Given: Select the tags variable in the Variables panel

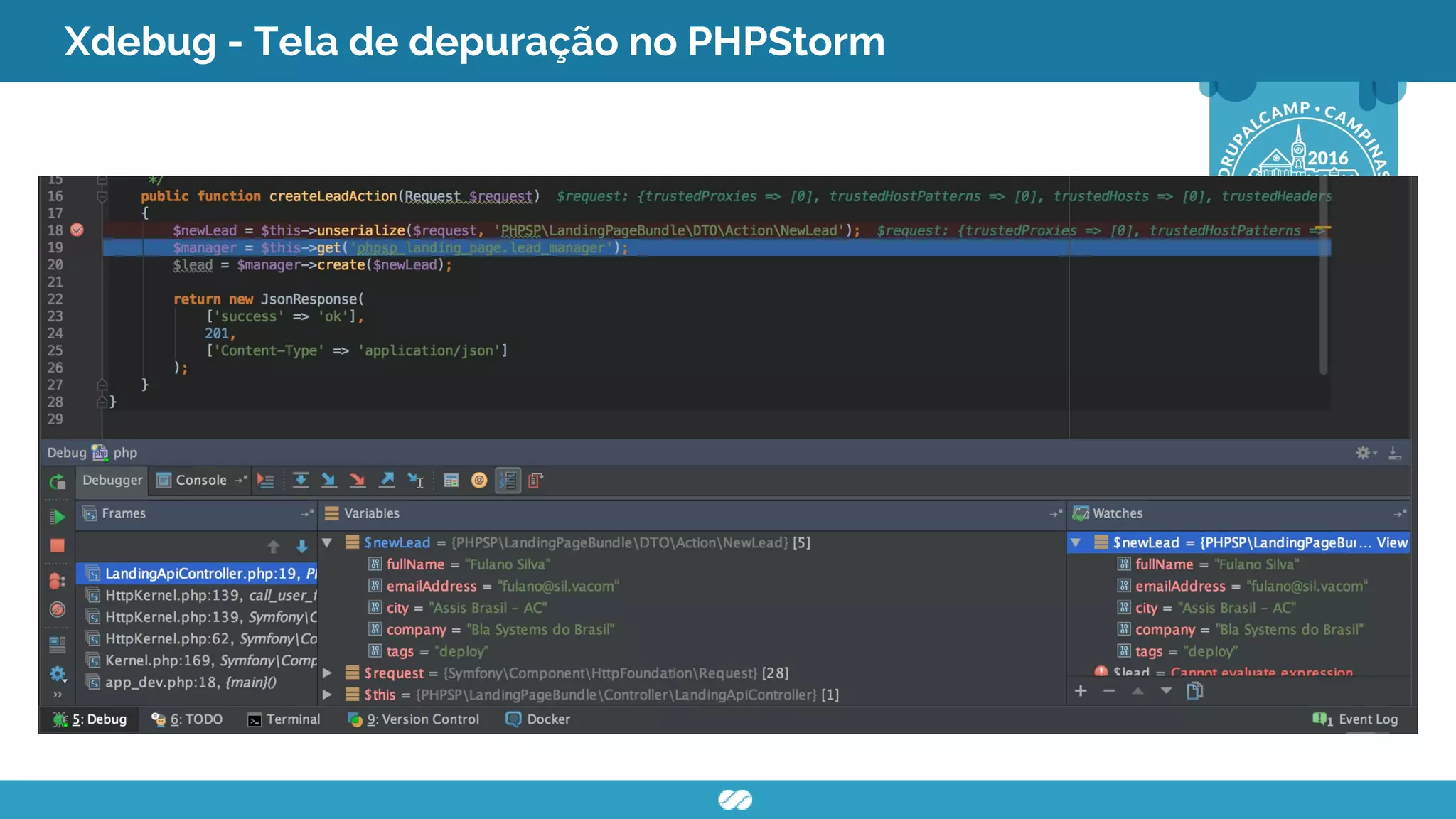Looking at the screenshot, I should pyautogui.click(x=429, y=652).
